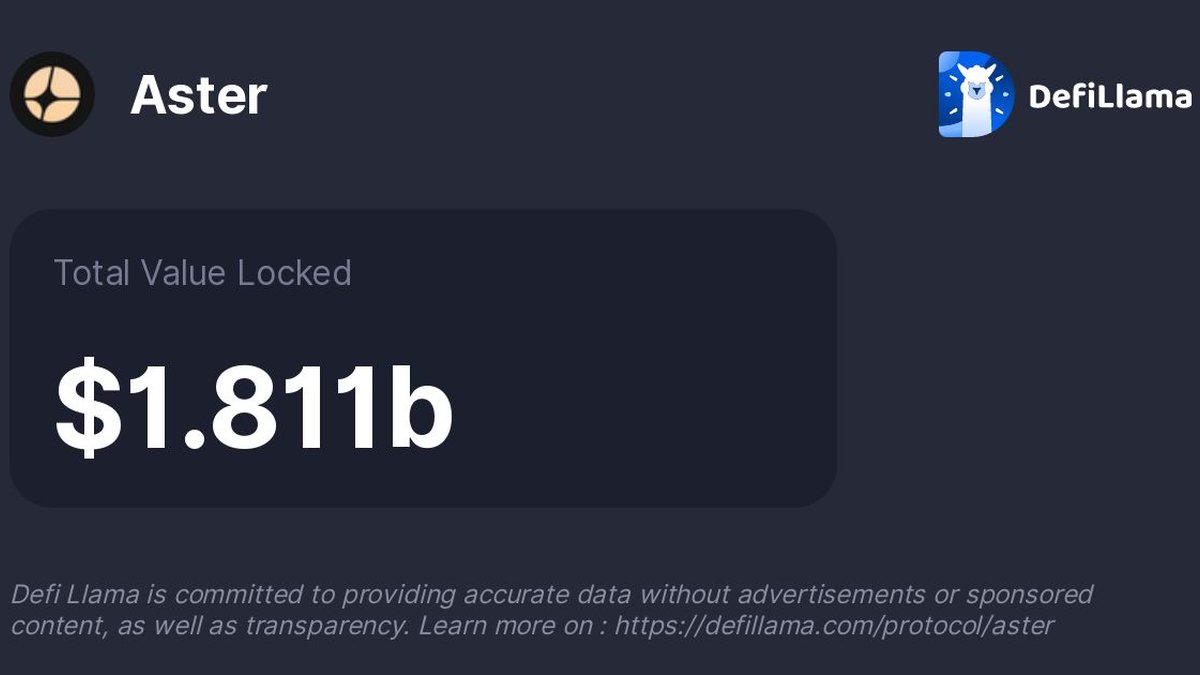Viewport: 1200px width, 675px height.
Task: Click the Total Value Locked label
Action: (x=202, y=273)
